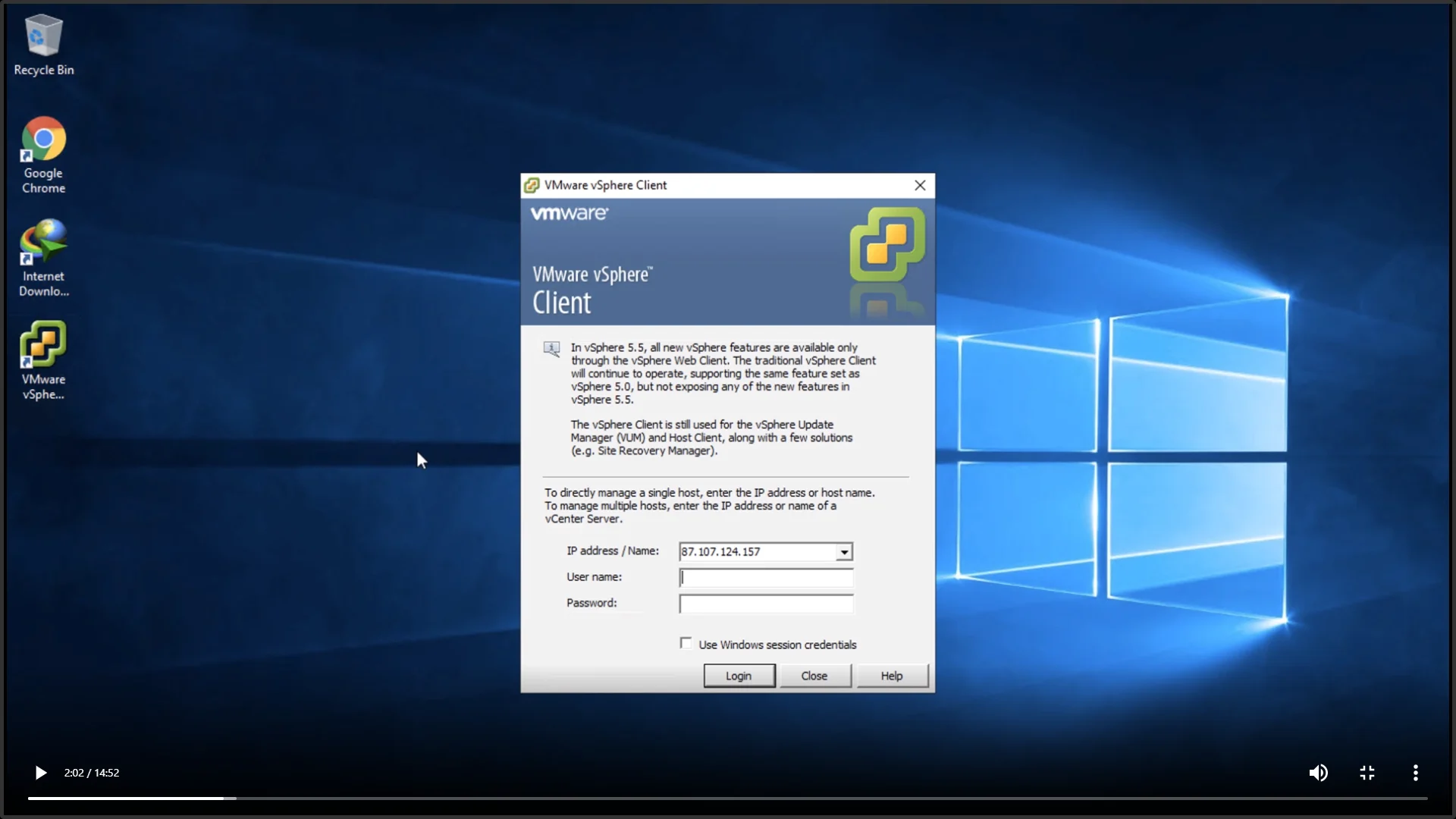
Task: Enable Use Windows session credentials checkbox
Action: click(x=686, y=643)
